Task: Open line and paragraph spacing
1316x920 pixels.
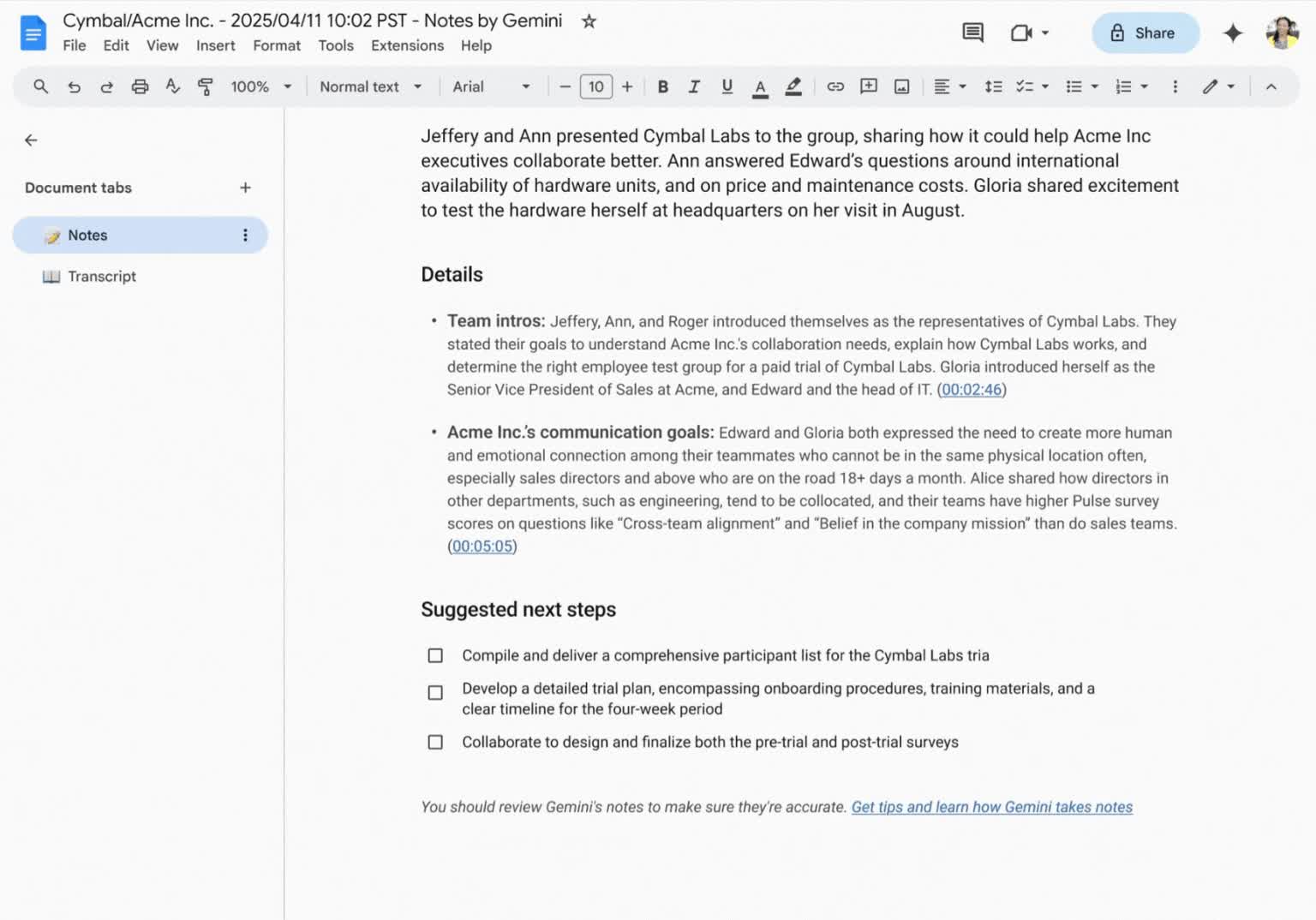Action: pyautogui.click(x=993, y=87)
